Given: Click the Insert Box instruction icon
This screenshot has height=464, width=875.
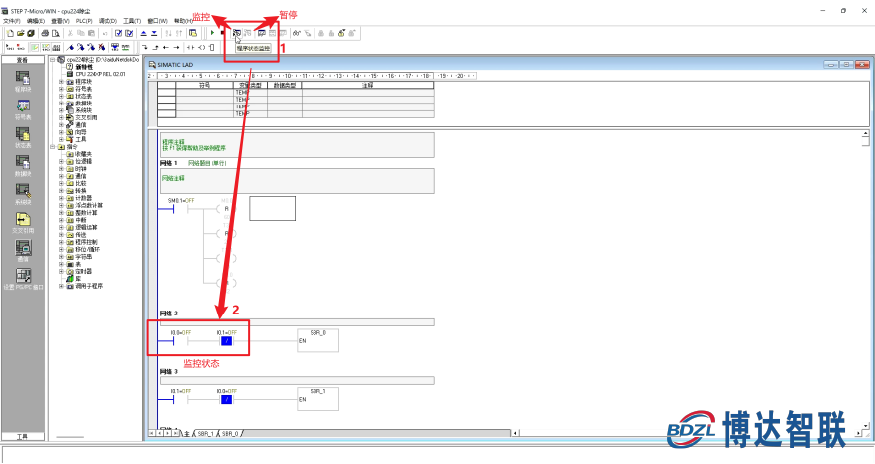Looking at the screenshot, I should coord(211,47).
